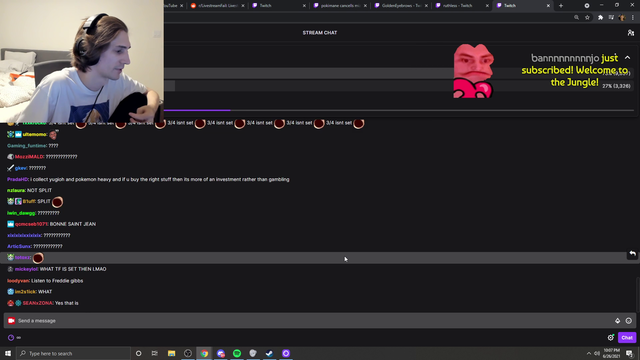The width and height of the screenshot is (640, 360).
Task: Click username Gaming_funtime in chat
Action: [x=27, y=146]
